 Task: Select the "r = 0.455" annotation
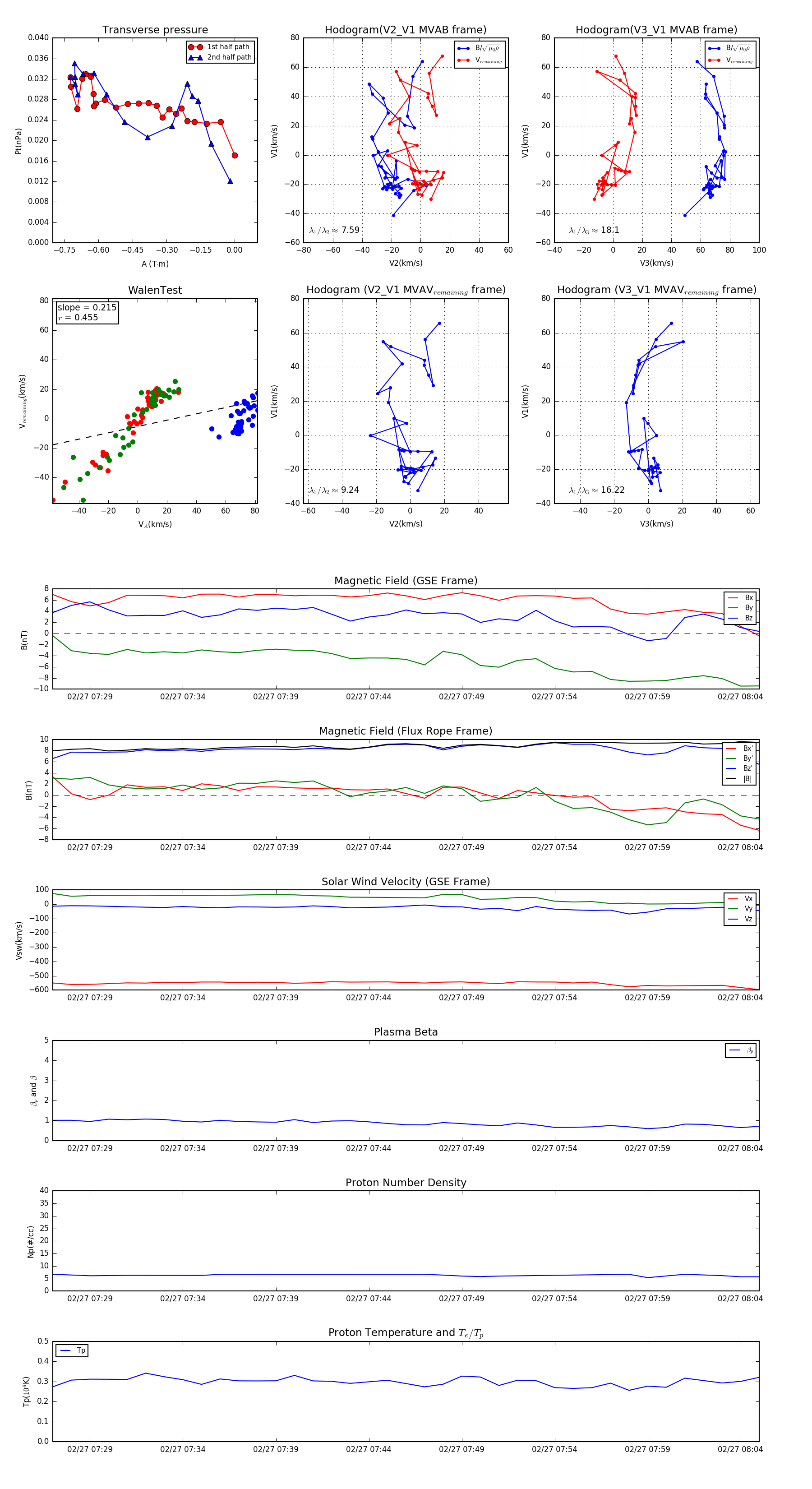(78, 317)
